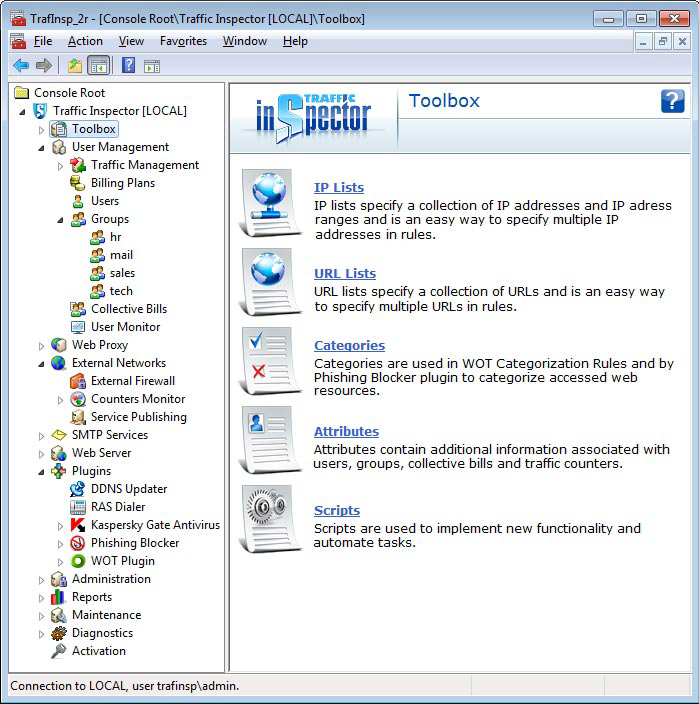Viewport: 699px width, 704px height.
Task: Click the Activation keys icon
Action: 58,651
